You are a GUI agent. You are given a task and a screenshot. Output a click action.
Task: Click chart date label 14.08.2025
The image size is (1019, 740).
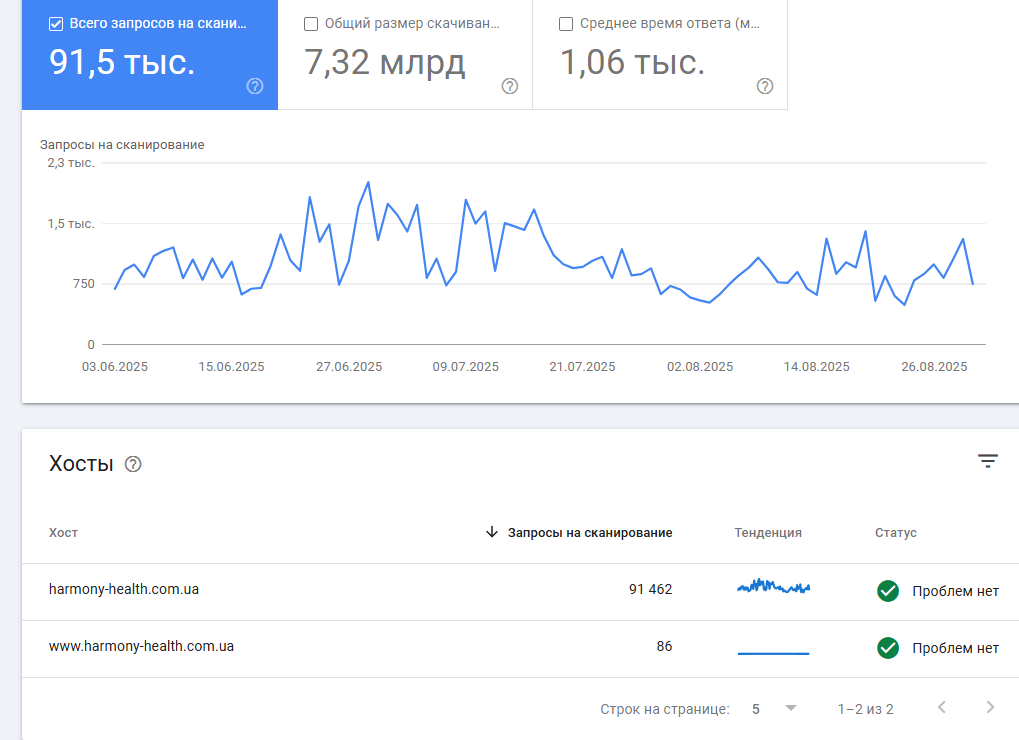click(816, 366)
